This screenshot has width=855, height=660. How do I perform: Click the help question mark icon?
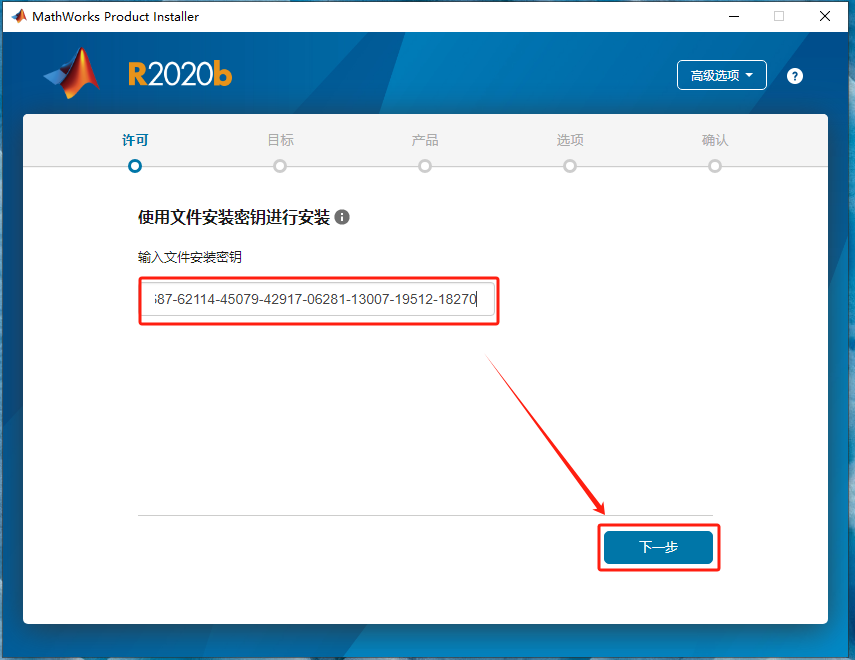click(794, 76)
